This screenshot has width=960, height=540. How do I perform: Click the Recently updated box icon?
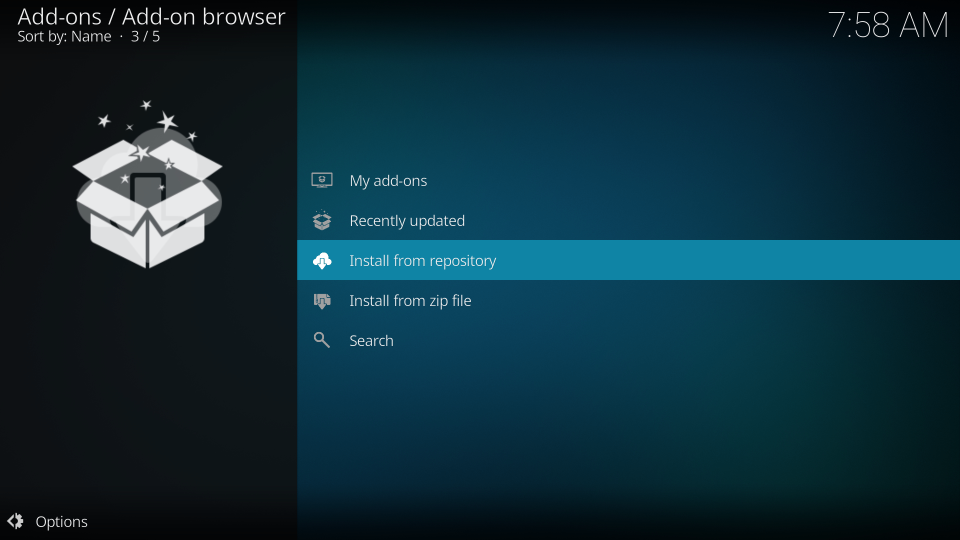(321, 221)
